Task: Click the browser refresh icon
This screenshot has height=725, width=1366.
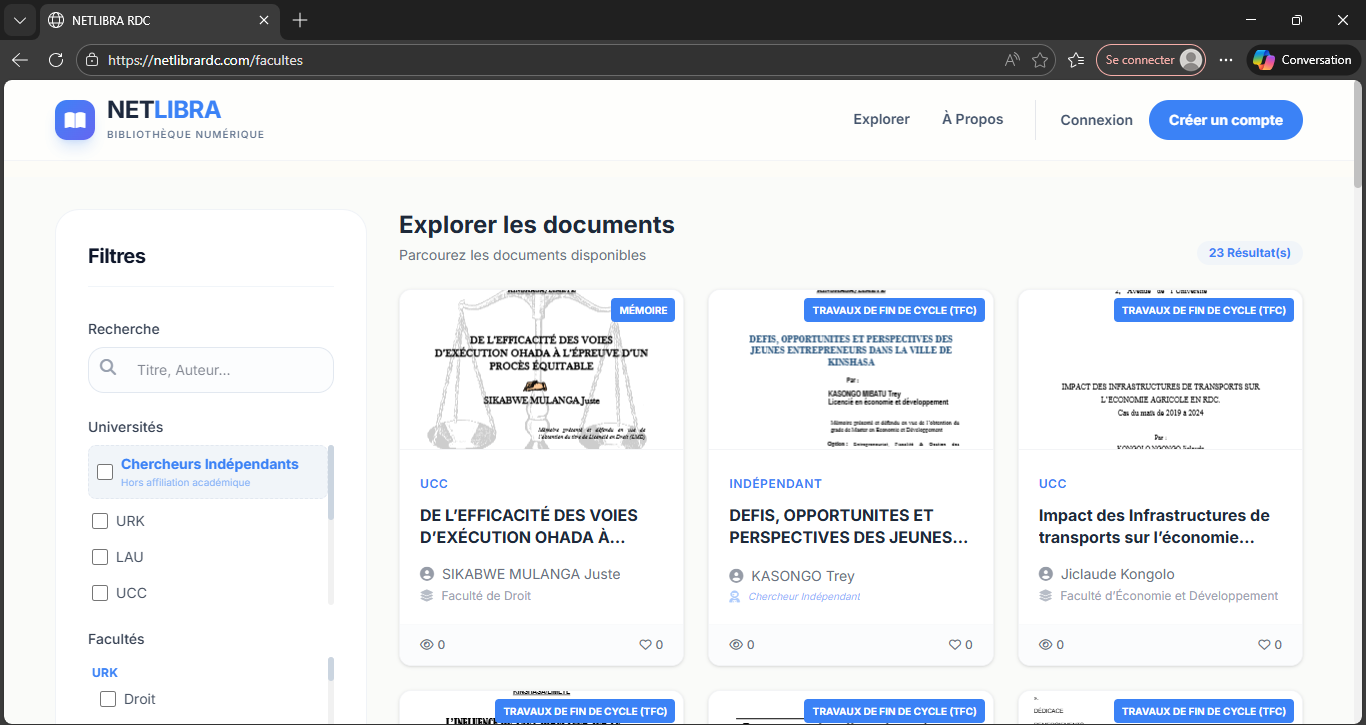Action: pyautogui.click(x=56, y=60)
